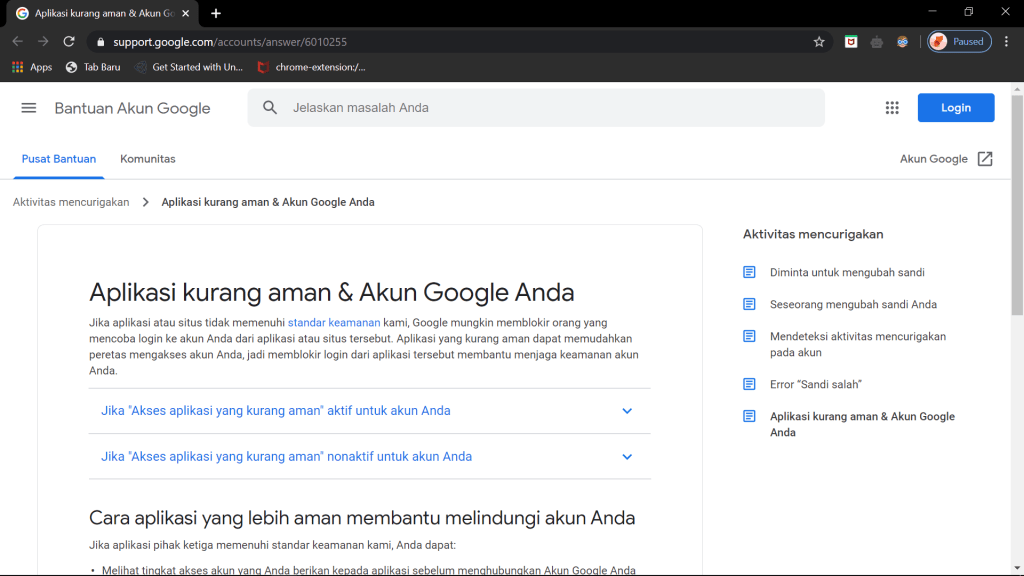Screen dimensions: 1024x576
Task: Select the Pusat Bantuan tab
Action: 59,159
